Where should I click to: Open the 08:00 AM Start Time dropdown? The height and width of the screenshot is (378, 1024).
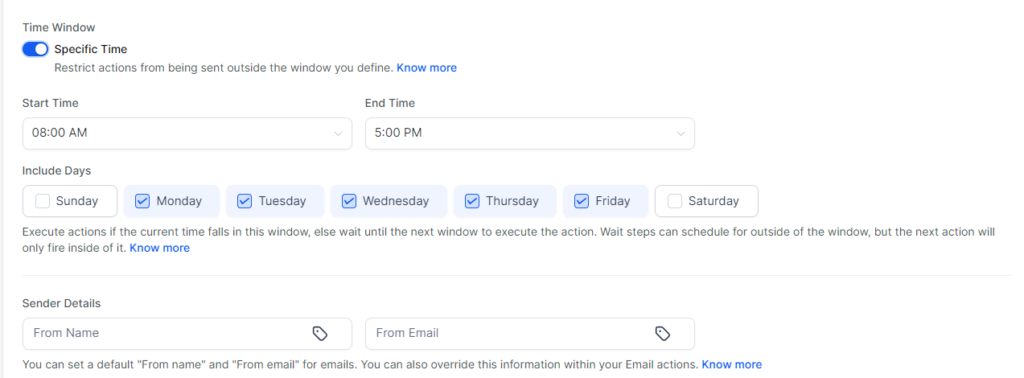187,133
